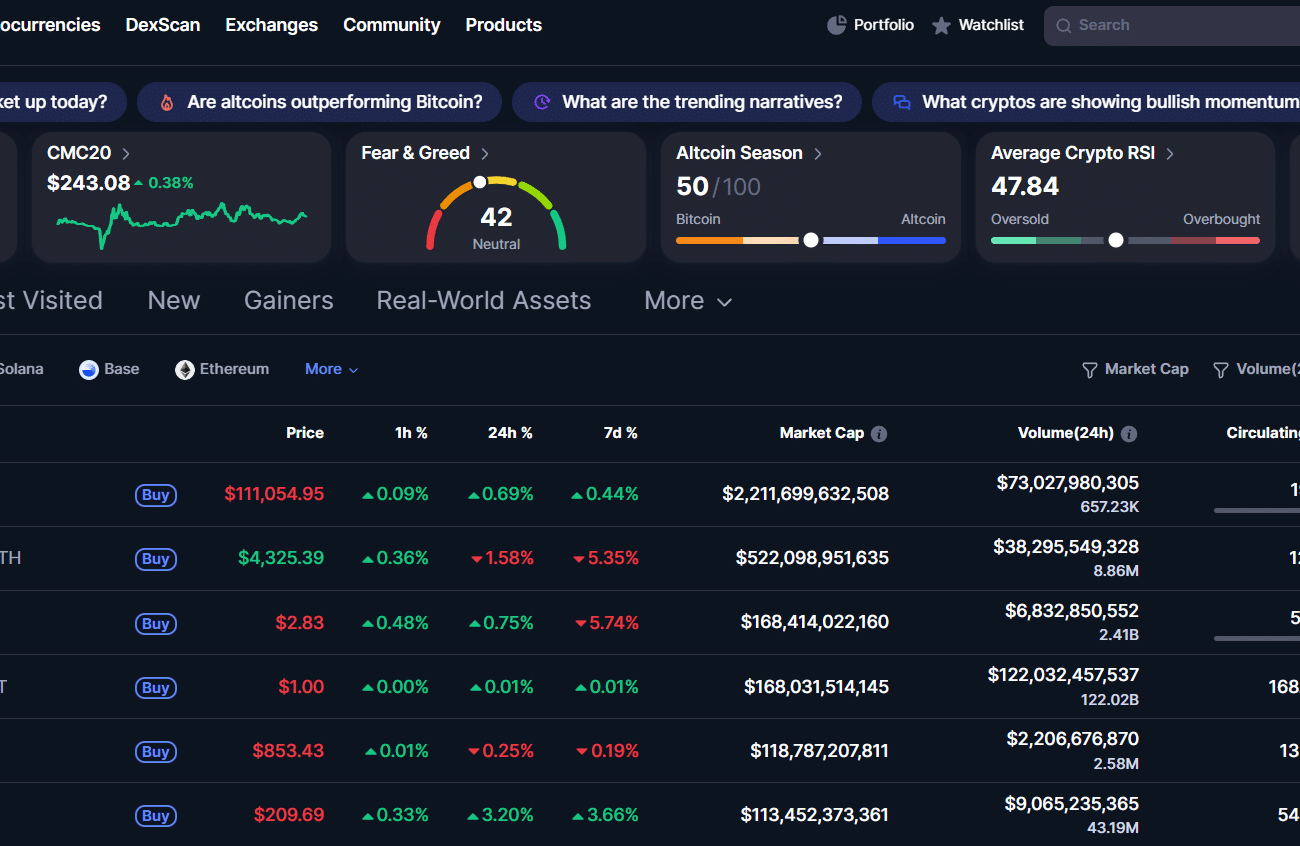
Task: Open the Fear & Greed chevron
Action: click(485, 154)
